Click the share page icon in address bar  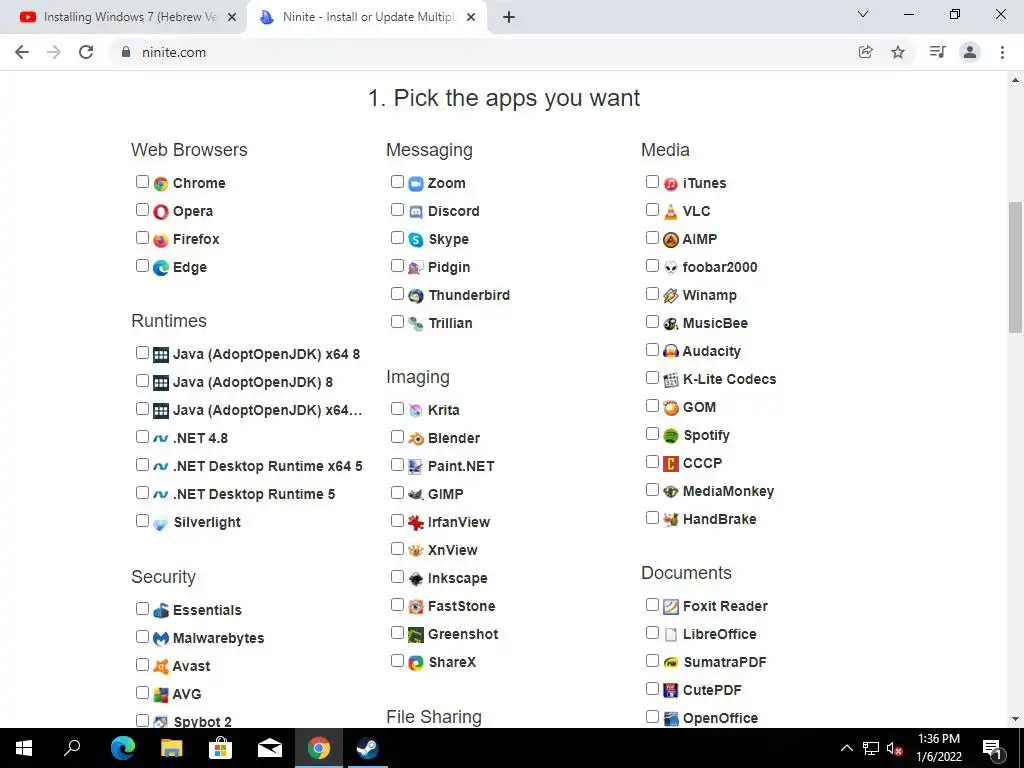click(865, 52)
